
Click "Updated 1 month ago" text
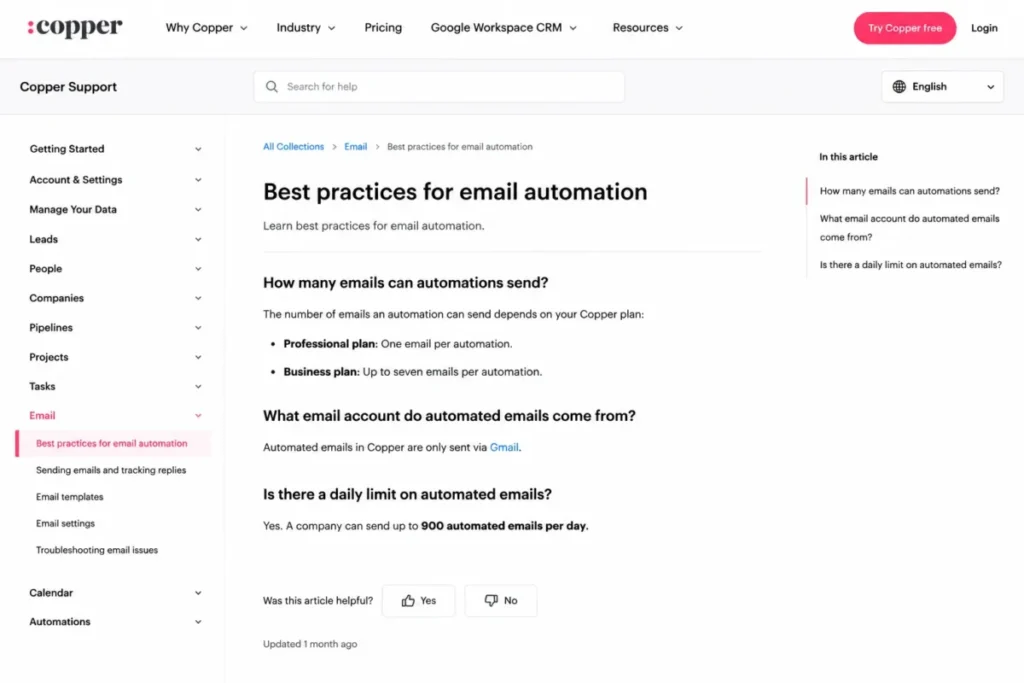pos(310,644)
